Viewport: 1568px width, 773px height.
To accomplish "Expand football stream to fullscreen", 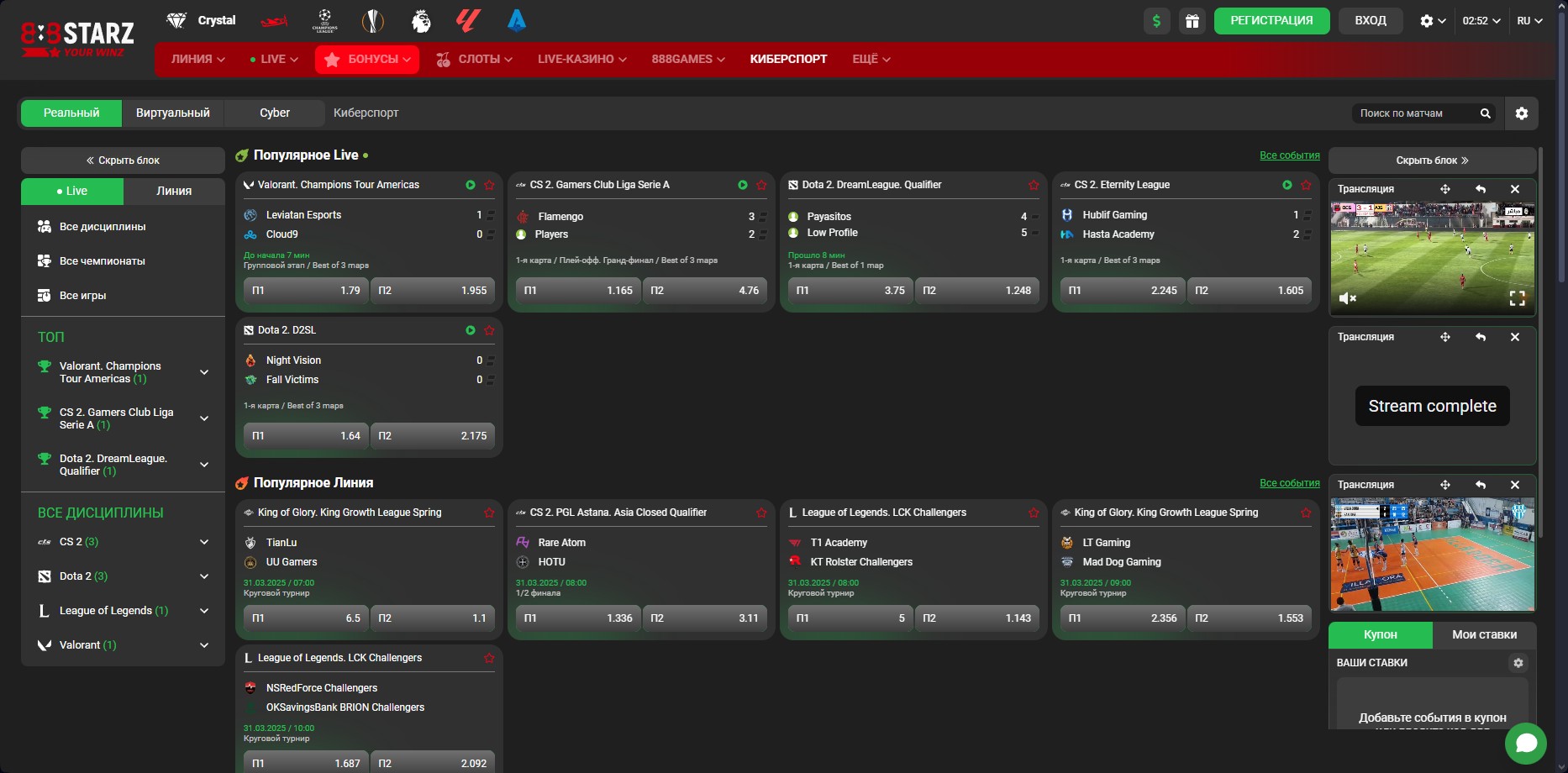I will [x=1518, y=298].
